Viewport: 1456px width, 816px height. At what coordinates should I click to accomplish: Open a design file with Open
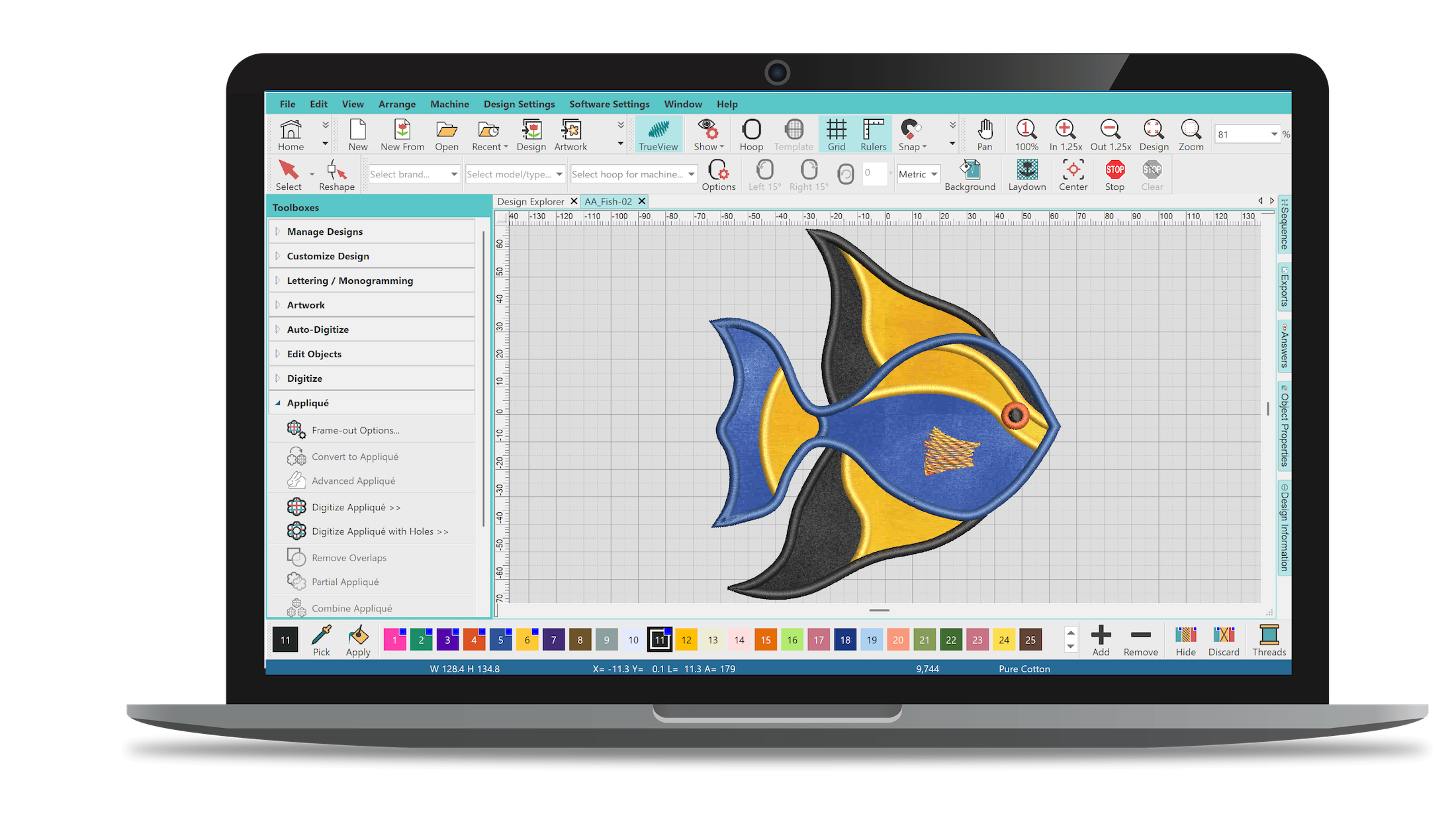pyautogui.click(x=447, y=135)
